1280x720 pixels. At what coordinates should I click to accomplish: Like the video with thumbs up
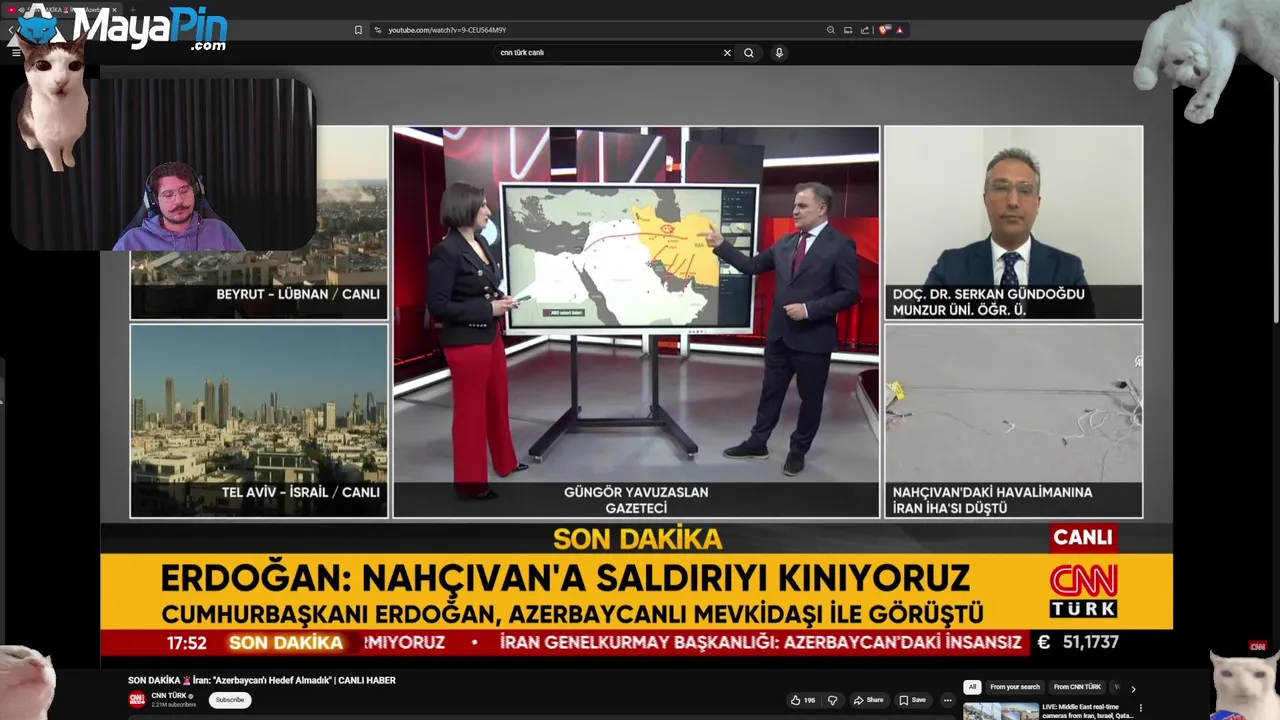click(x=803, y=700)
